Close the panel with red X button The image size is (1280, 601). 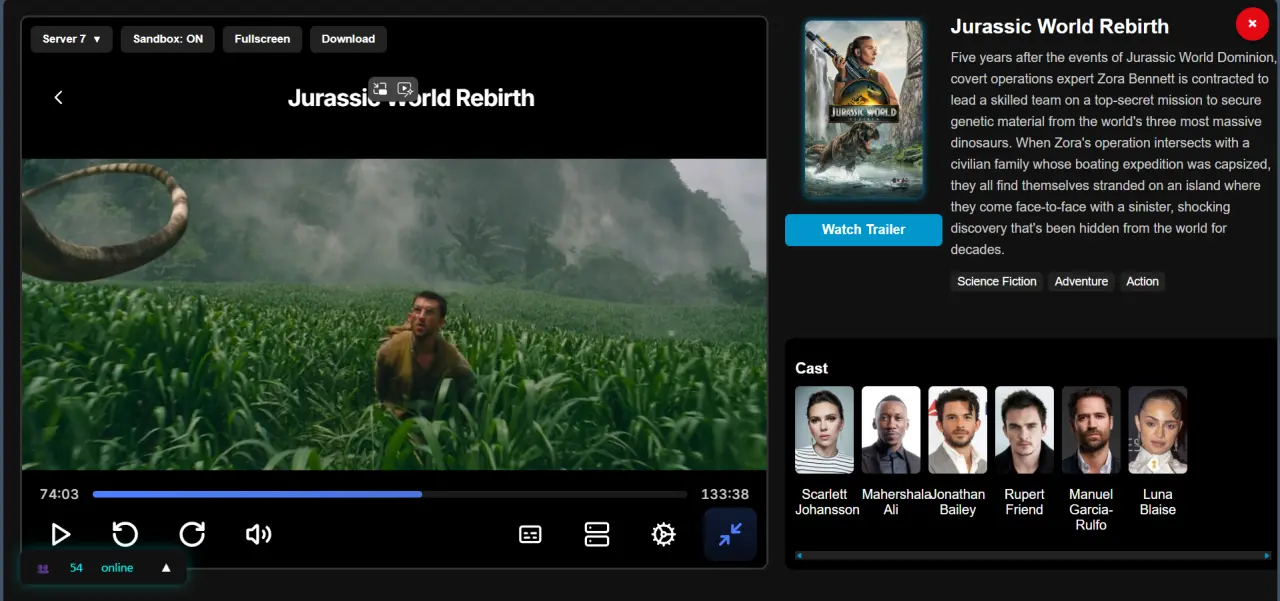coord(1252,23)
